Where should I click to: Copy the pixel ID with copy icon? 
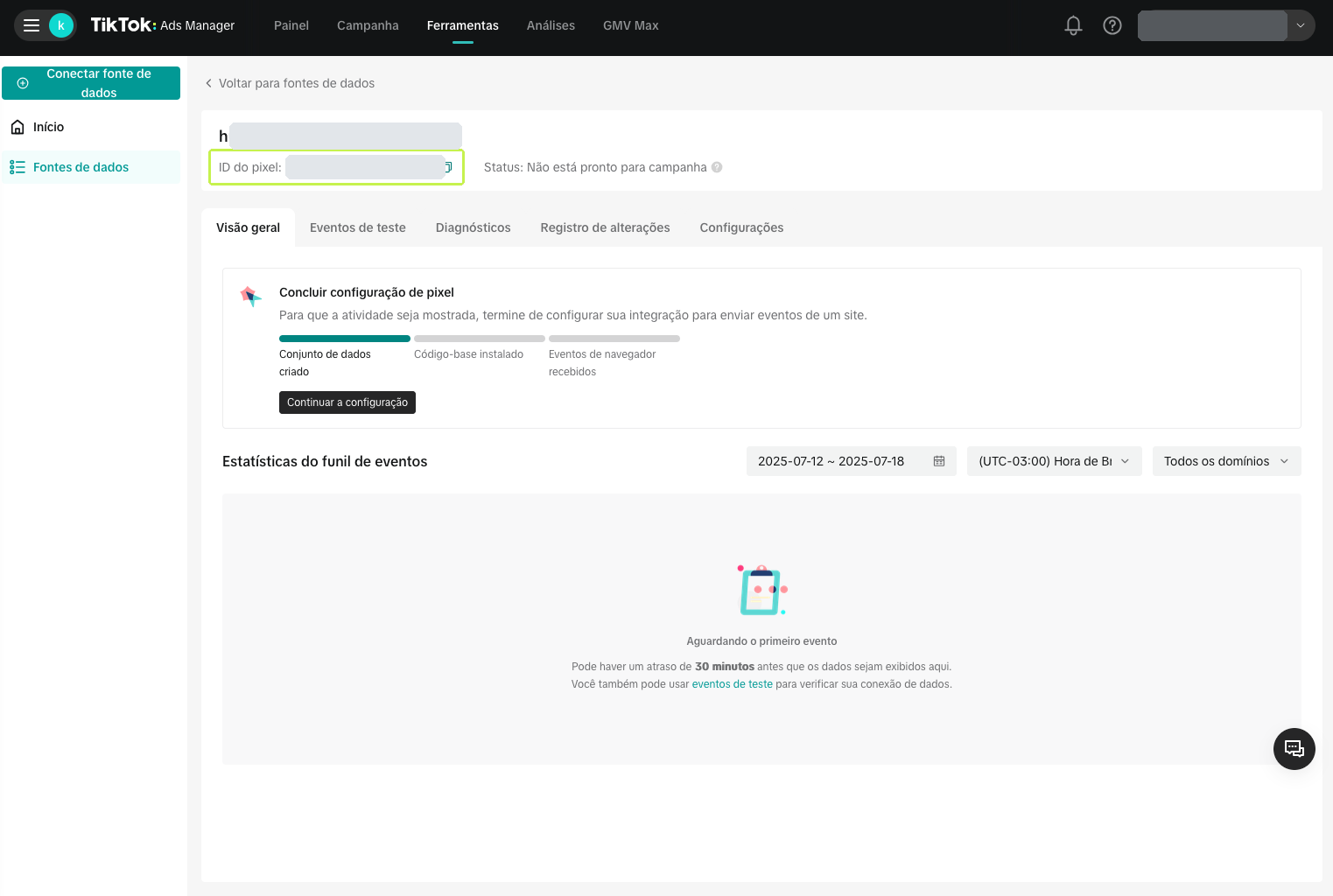pyautogui.click(x=449, y=167)
